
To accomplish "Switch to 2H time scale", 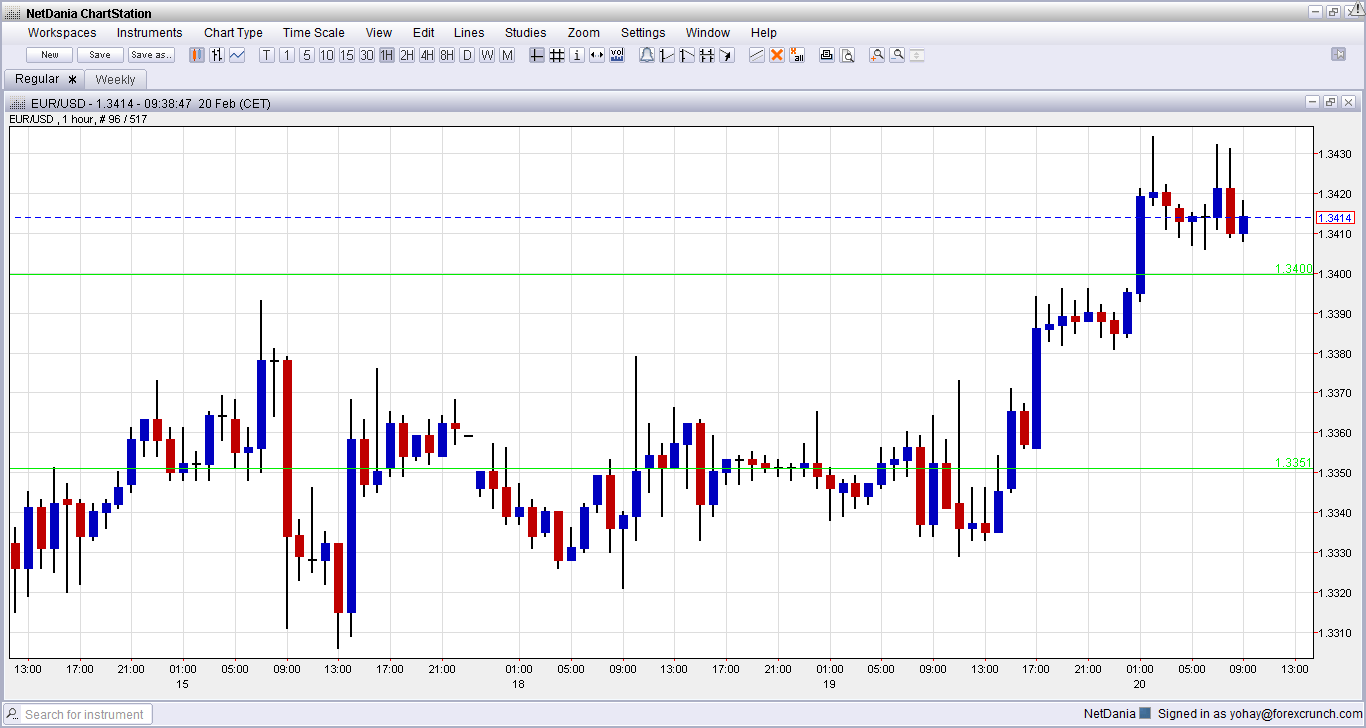I will (x=407, y=55).
